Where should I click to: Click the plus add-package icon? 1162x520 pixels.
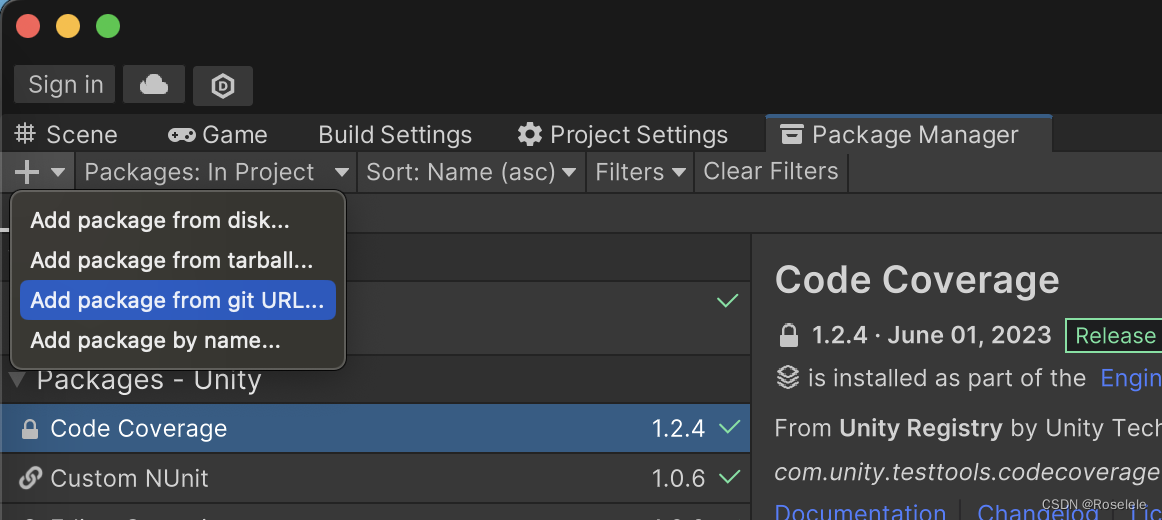tap(28, 172)
